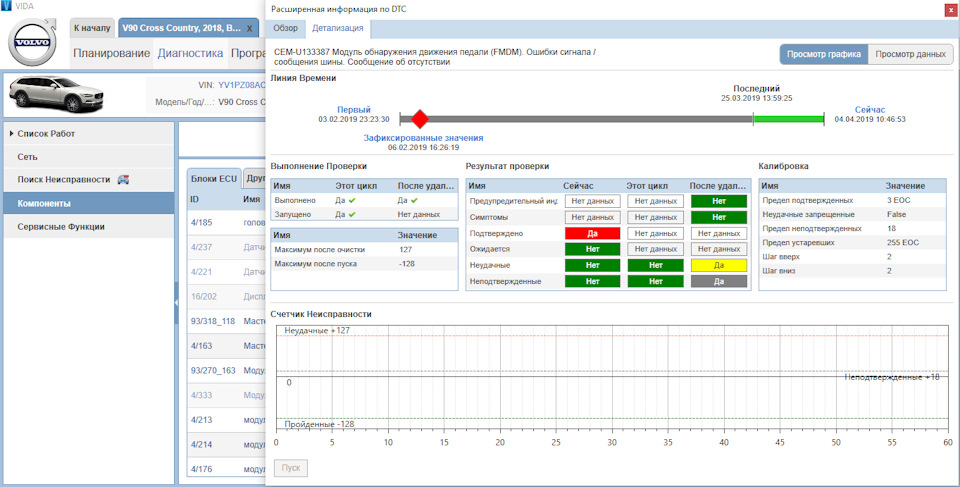The height and width of the screenshot is (487, 960).
Task: Click the V90 Cross Country vehicle thumbnail
Action: pos(56,93)
